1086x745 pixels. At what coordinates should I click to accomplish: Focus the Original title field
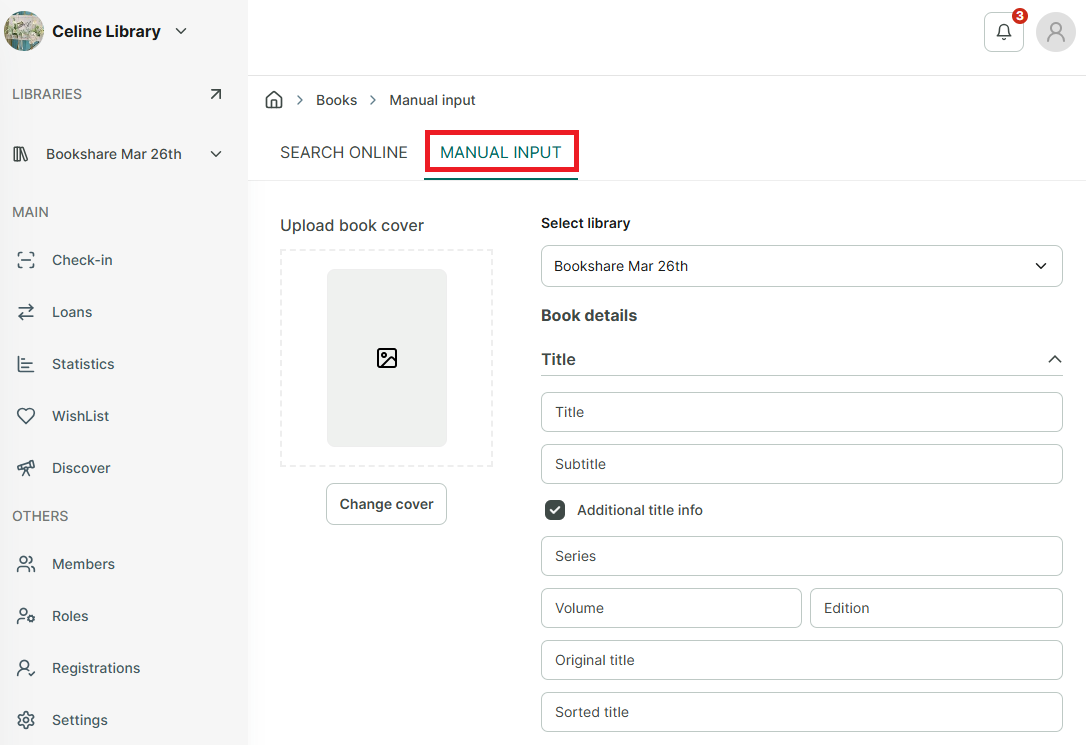coord(801,660)
